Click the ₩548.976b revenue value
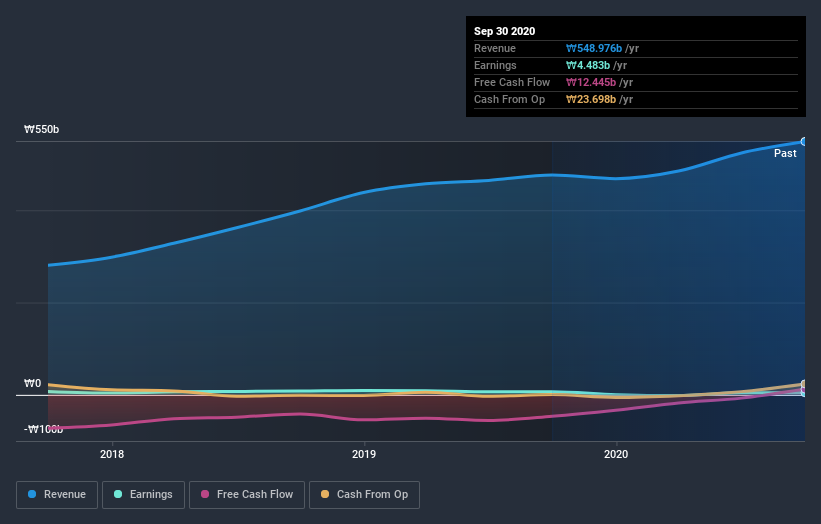This screenshot has width=821, height=524. (x=594, y=48)
